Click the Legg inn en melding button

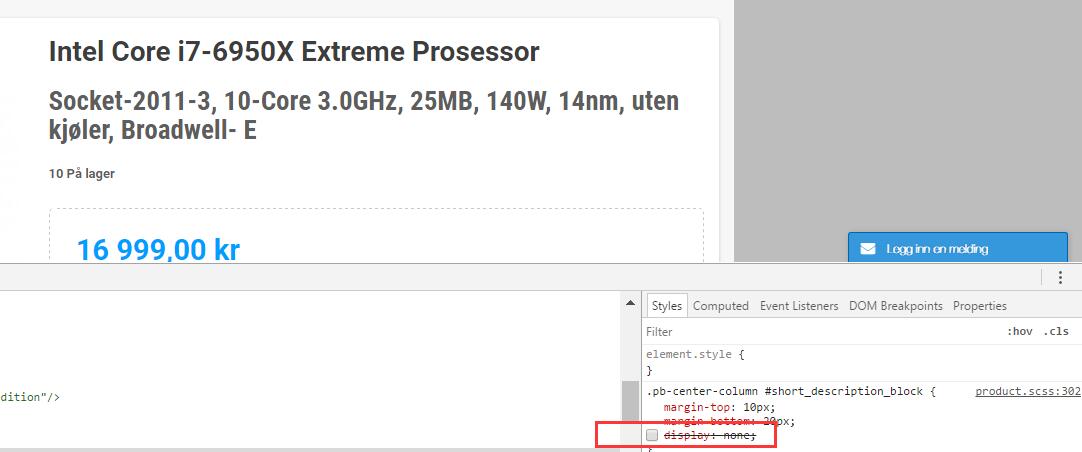tap(958, 248)
